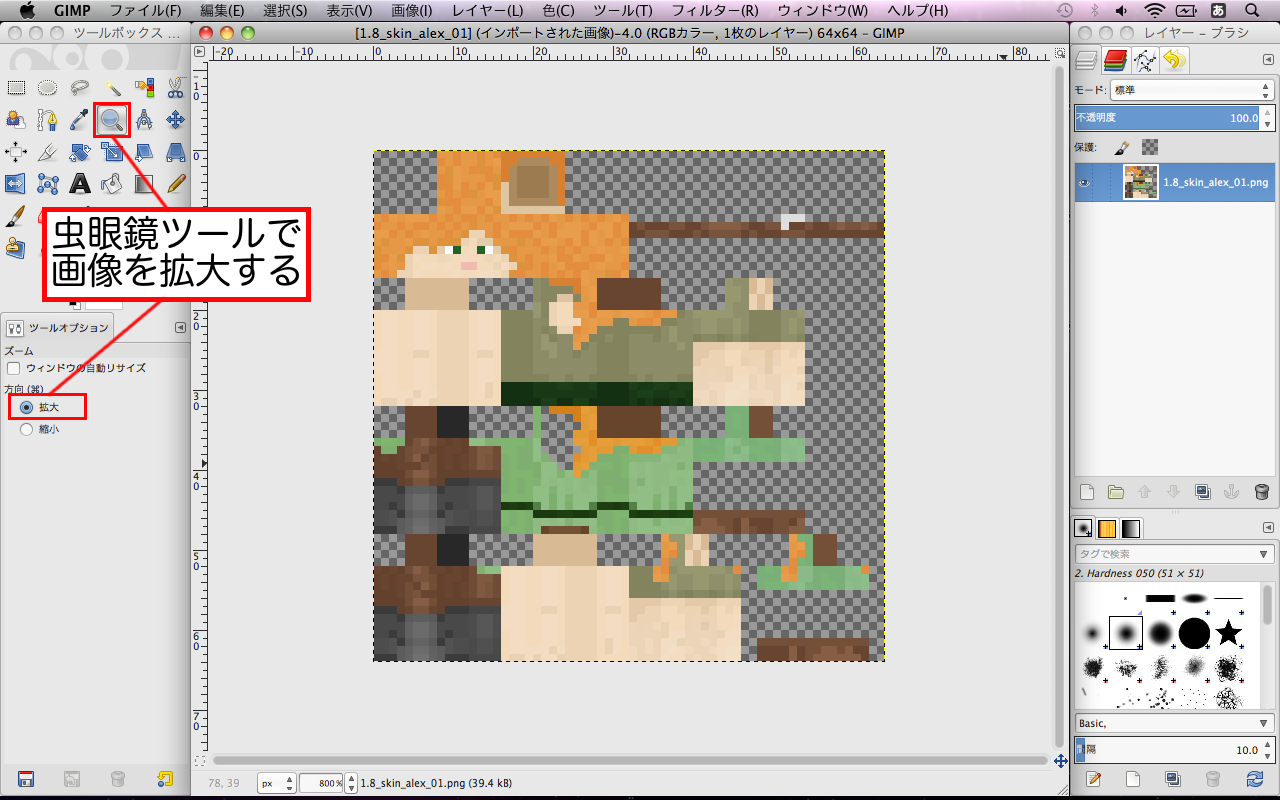Create a new layer button
1280x800 pixels.
1088,492
